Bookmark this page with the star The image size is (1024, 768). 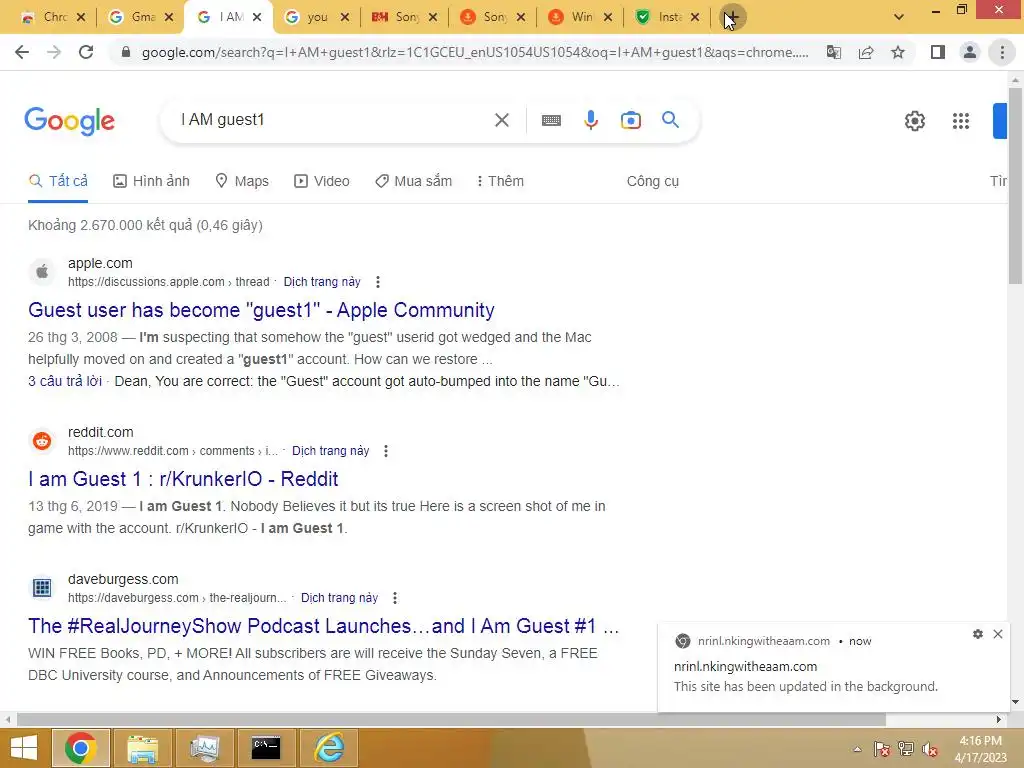(898, 52)
